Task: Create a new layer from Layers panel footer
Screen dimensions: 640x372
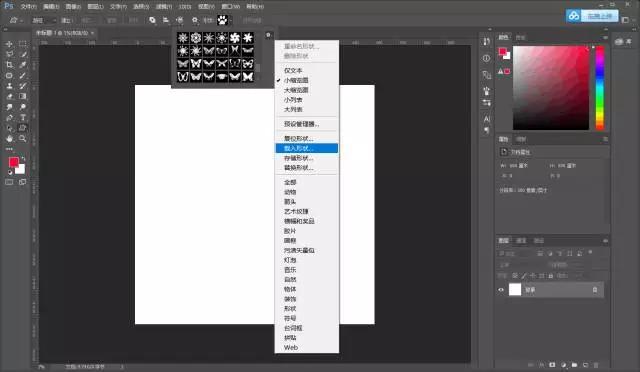Action: pyautogui.click(x=585, y=365)
